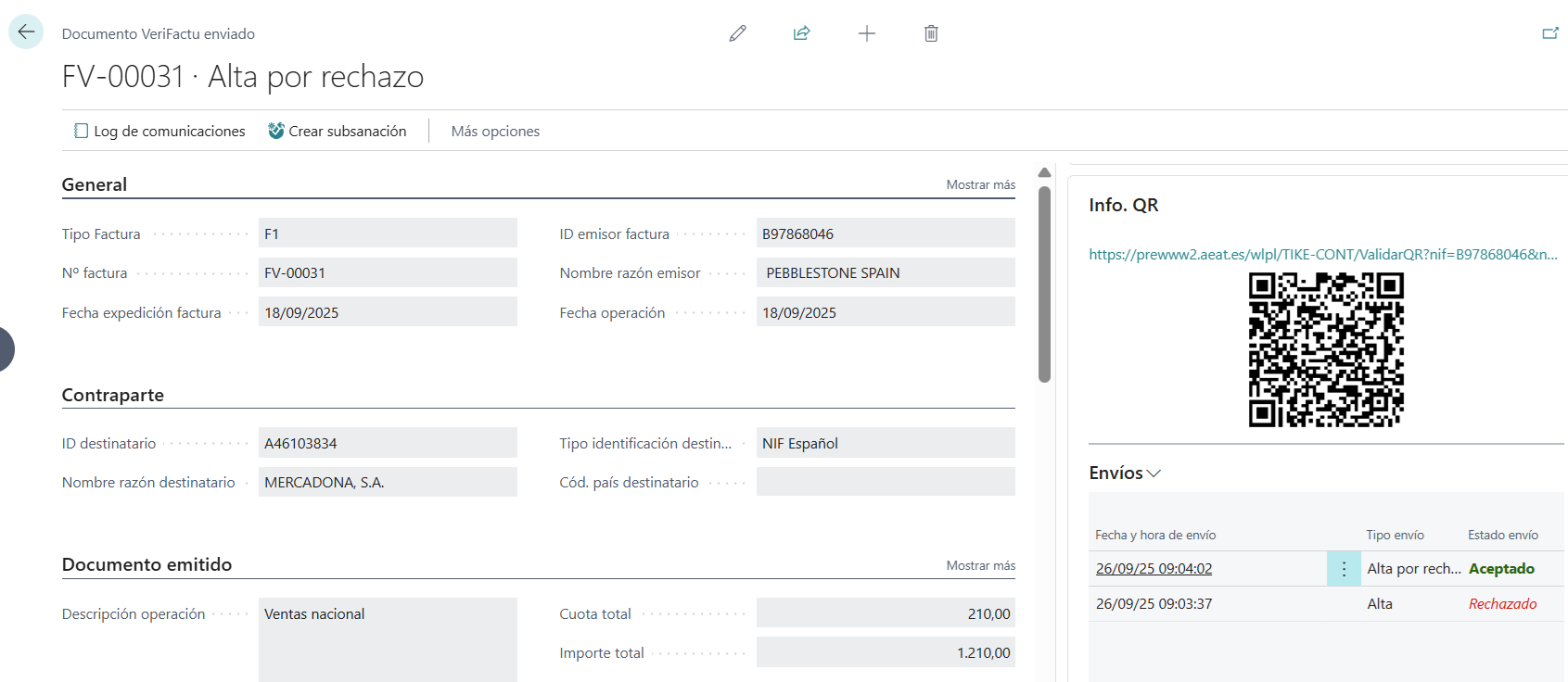Click the Nº factura field
The height and width of the screenshot is (682, 1568).
click(388, 273)
